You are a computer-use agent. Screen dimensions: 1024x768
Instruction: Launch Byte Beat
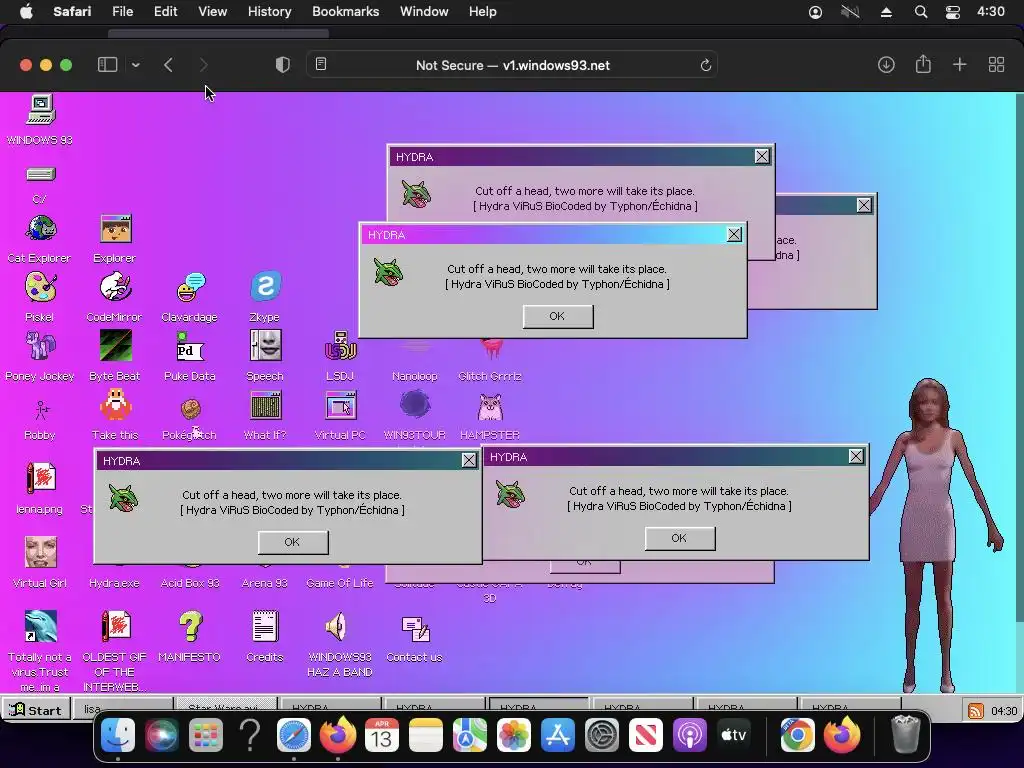116,346
